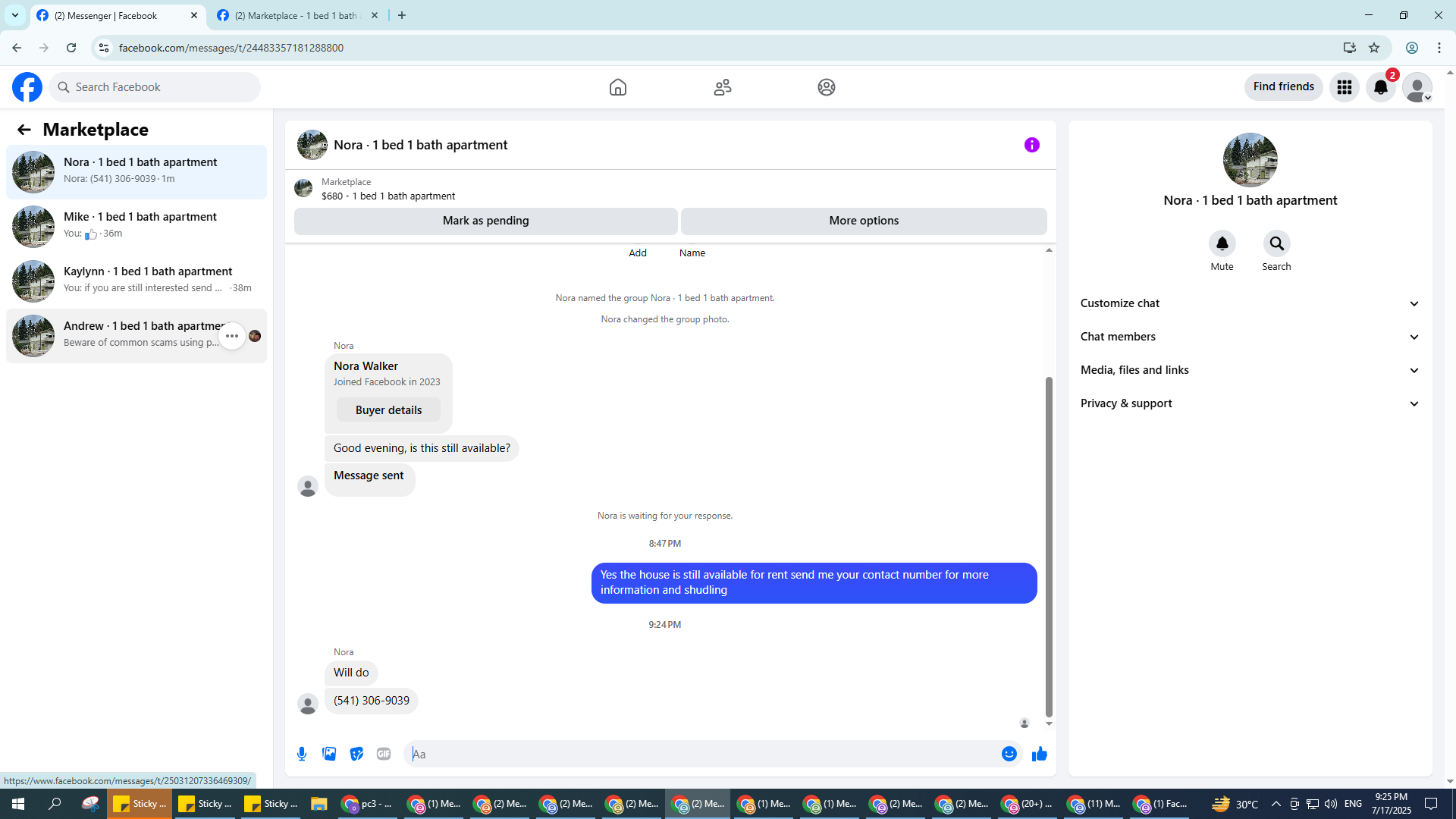Click Name option in the chat header
The image size is (1456, 819).
(692, 253)
